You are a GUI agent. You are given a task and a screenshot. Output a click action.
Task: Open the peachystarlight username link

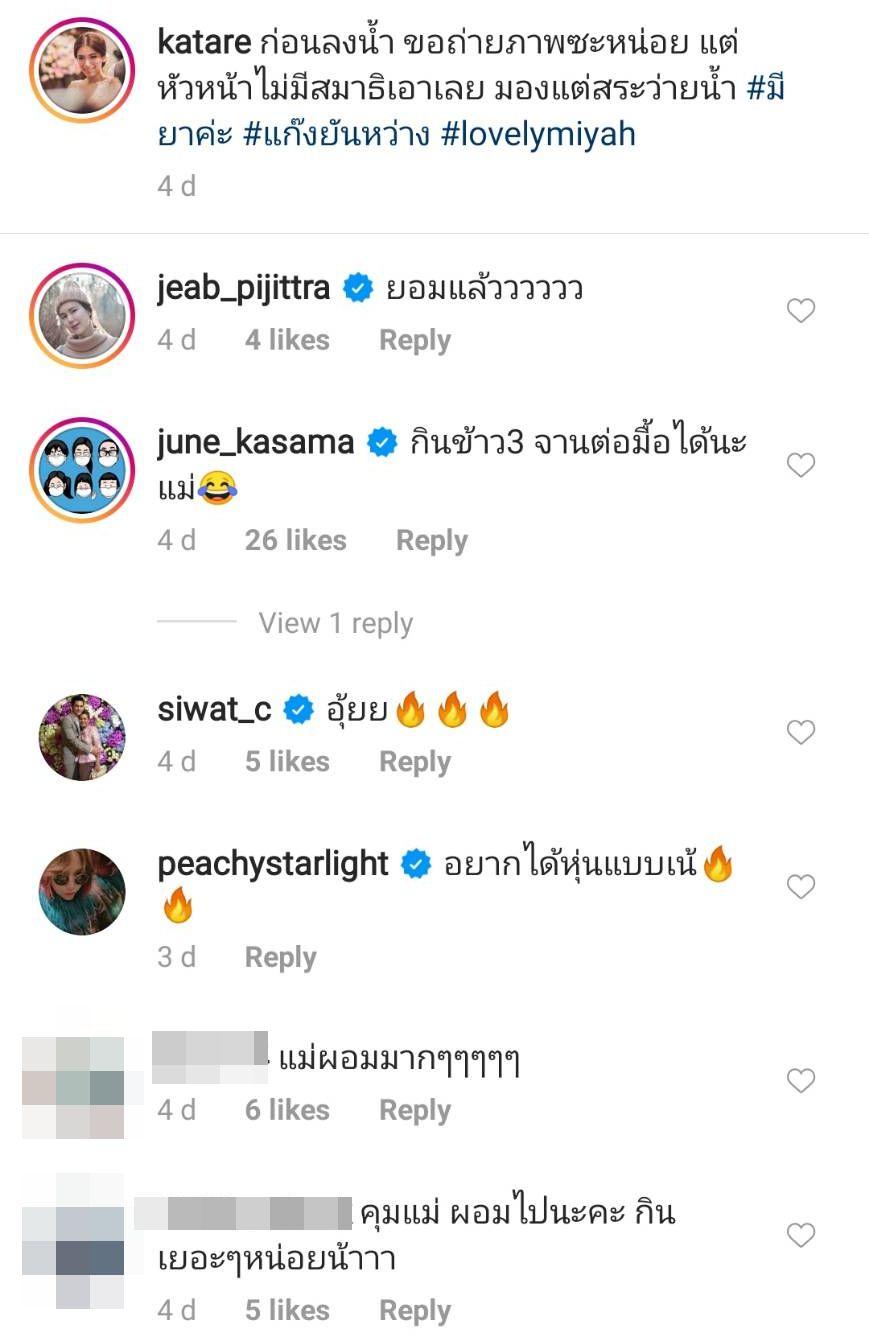tap(273, 864)
